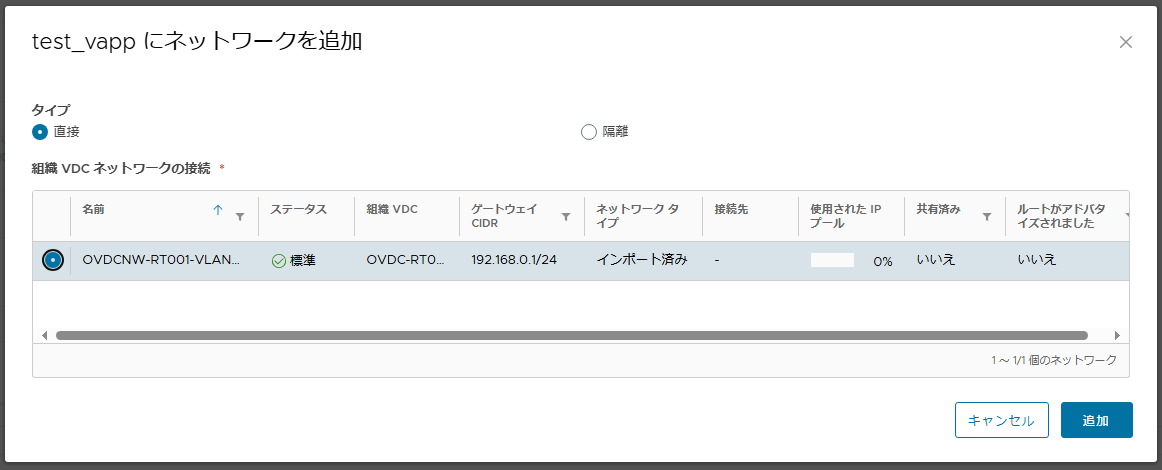Click the horizontal scrollbar thumb
Viewport: 1162px width, 470px height.
(x=571, y=335)
